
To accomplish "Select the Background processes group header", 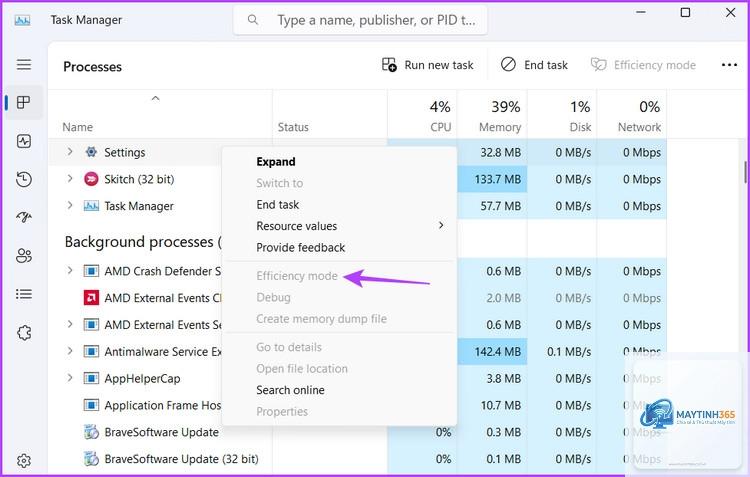I will coord(143,242).
